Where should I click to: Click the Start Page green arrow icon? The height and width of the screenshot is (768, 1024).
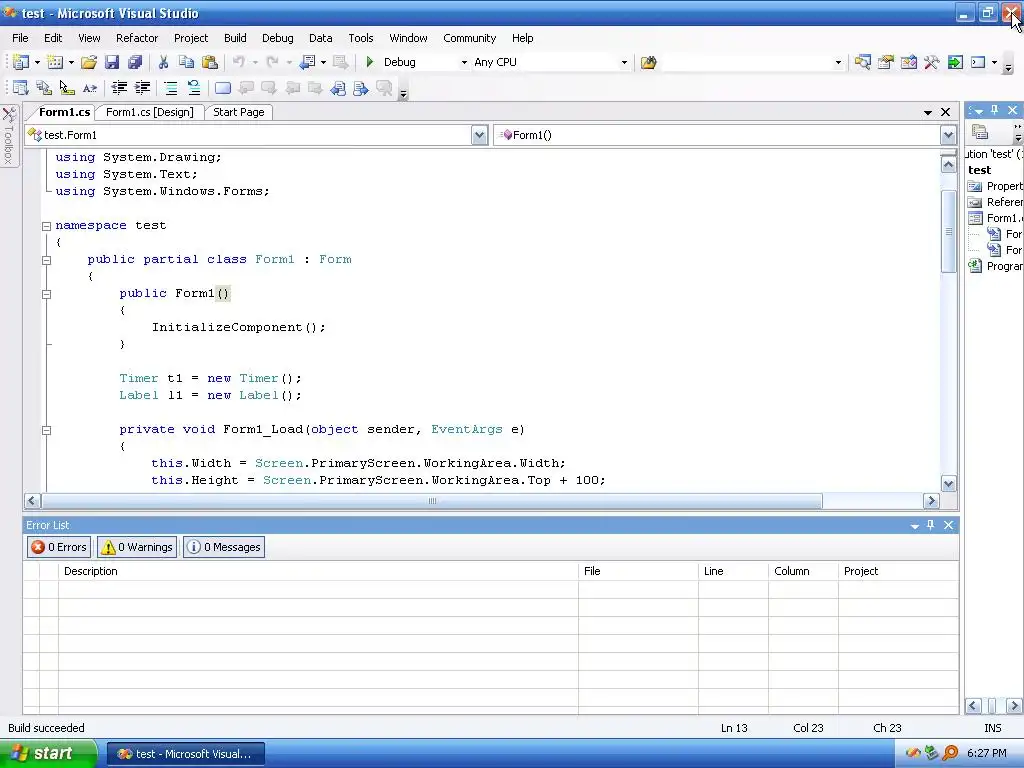point(955,62)
